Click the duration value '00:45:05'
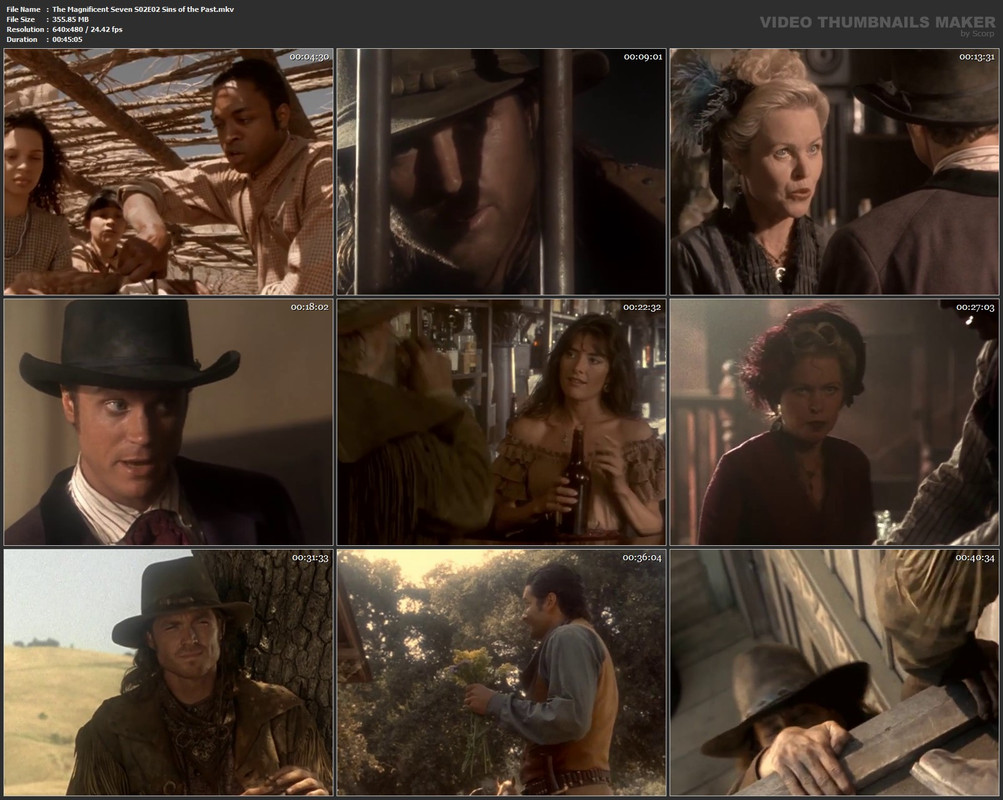The image size is (1003, 800). pos(67,40)
